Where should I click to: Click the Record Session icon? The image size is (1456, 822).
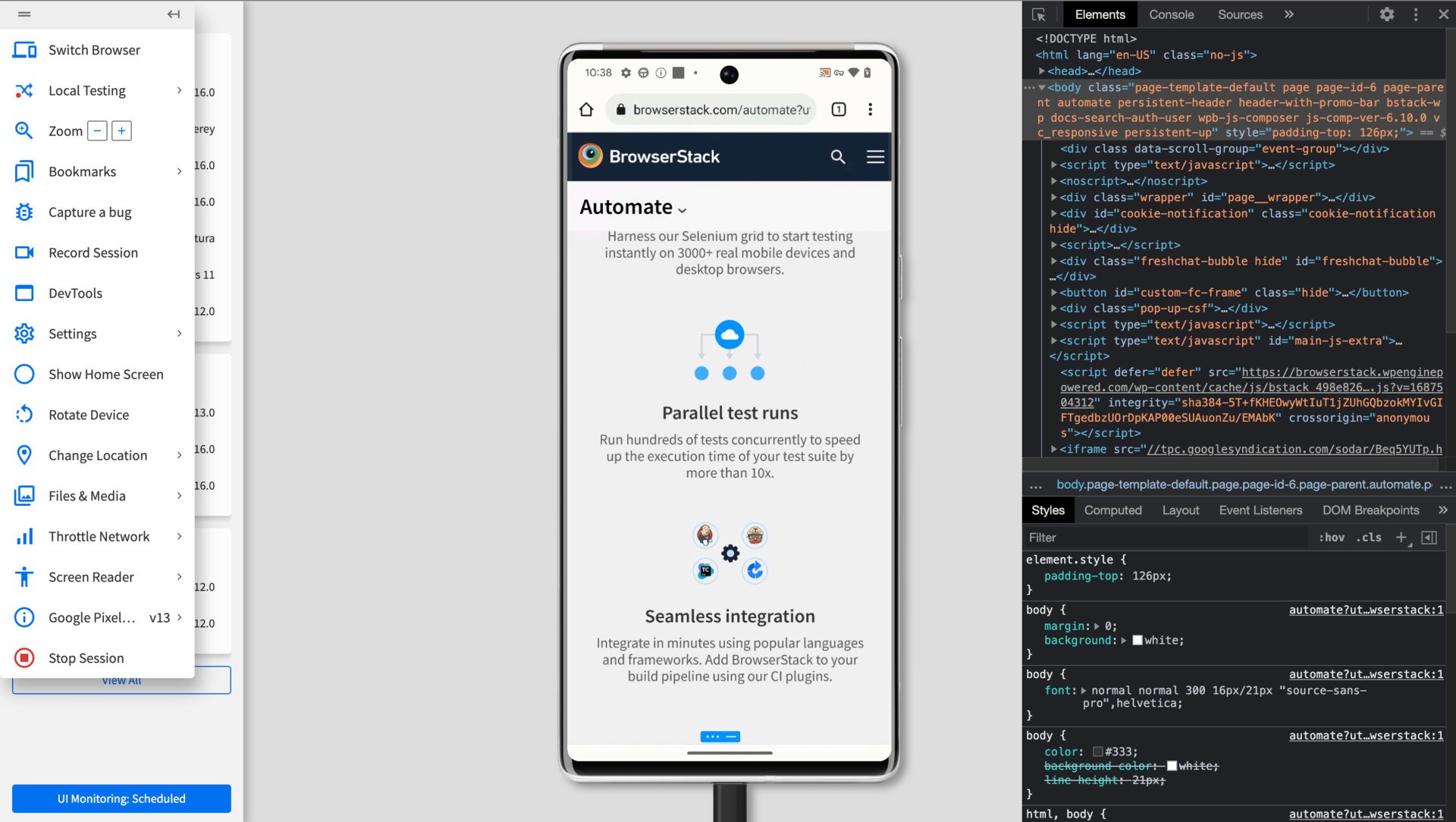(x=24, y=252)
